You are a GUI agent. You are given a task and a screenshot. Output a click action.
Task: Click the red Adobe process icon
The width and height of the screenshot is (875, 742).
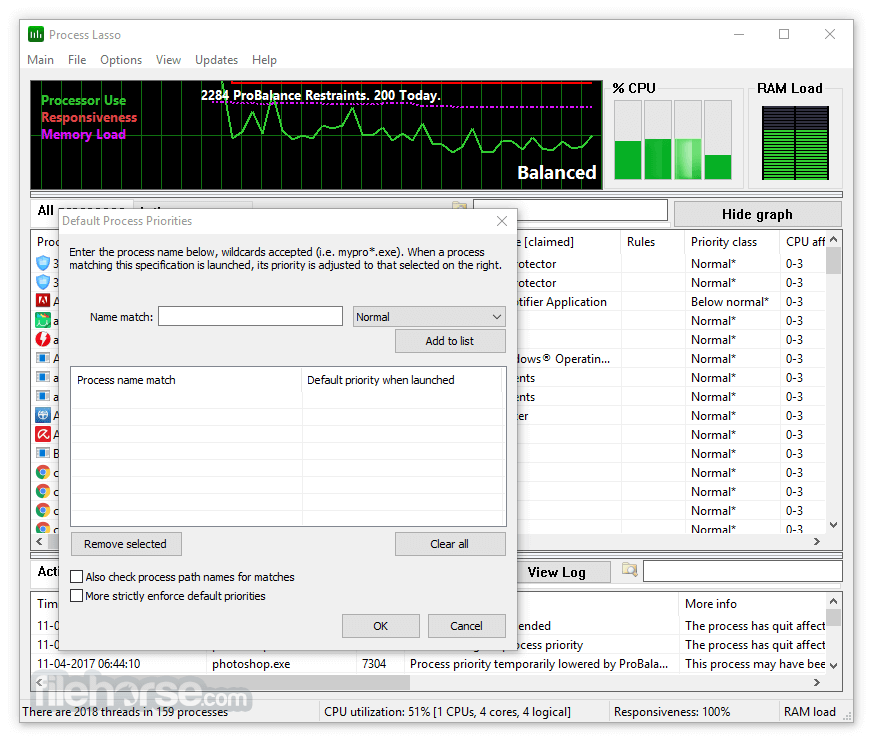point(43,301)
